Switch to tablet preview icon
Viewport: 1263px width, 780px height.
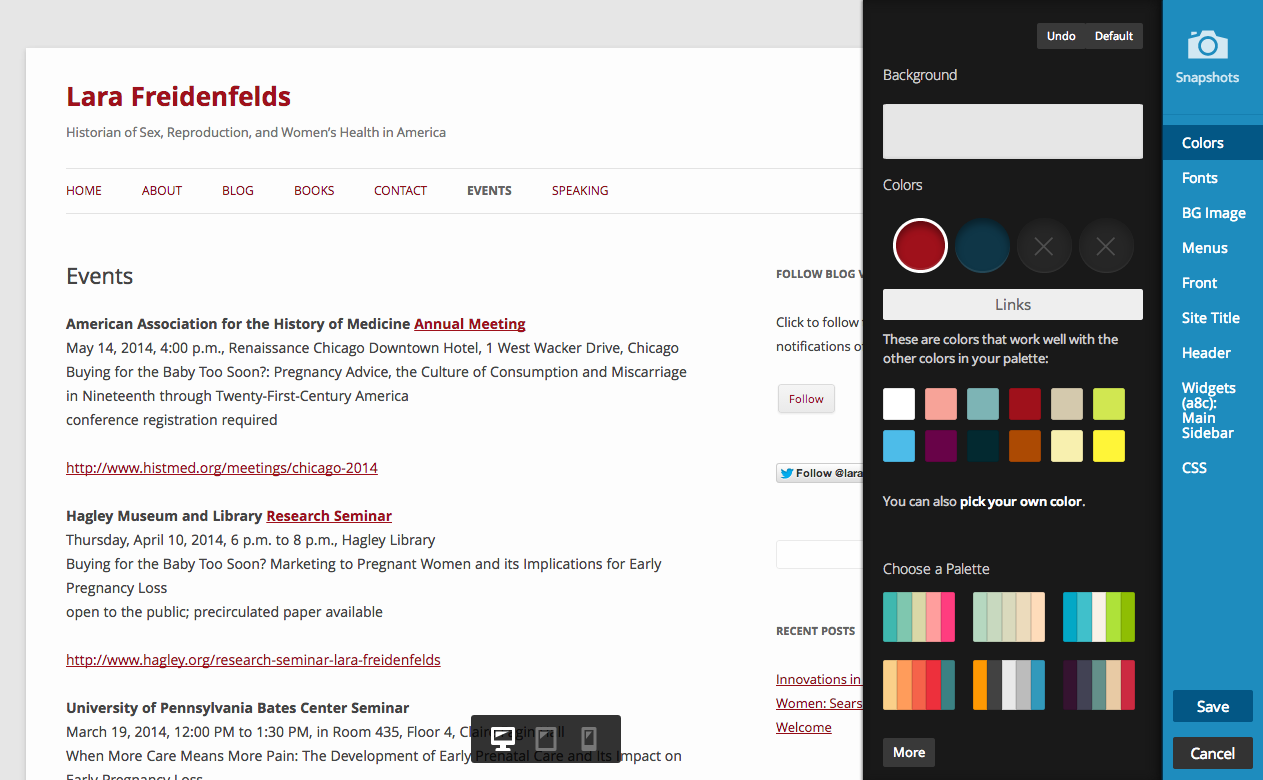pyautogui.click(x=546, y=739)
